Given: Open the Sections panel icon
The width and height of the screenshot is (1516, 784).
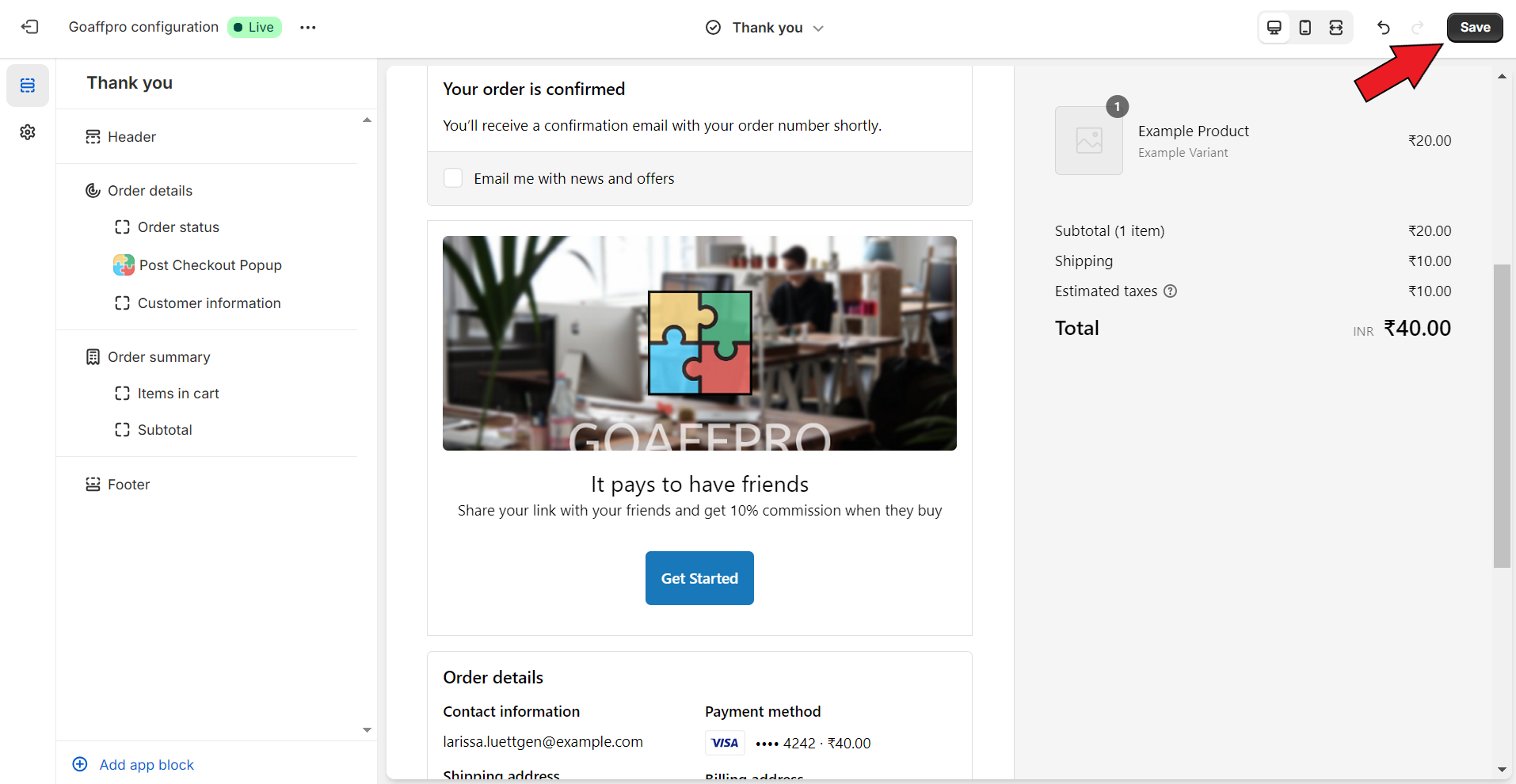Looking at the screenshot, I should coord(28,86).
